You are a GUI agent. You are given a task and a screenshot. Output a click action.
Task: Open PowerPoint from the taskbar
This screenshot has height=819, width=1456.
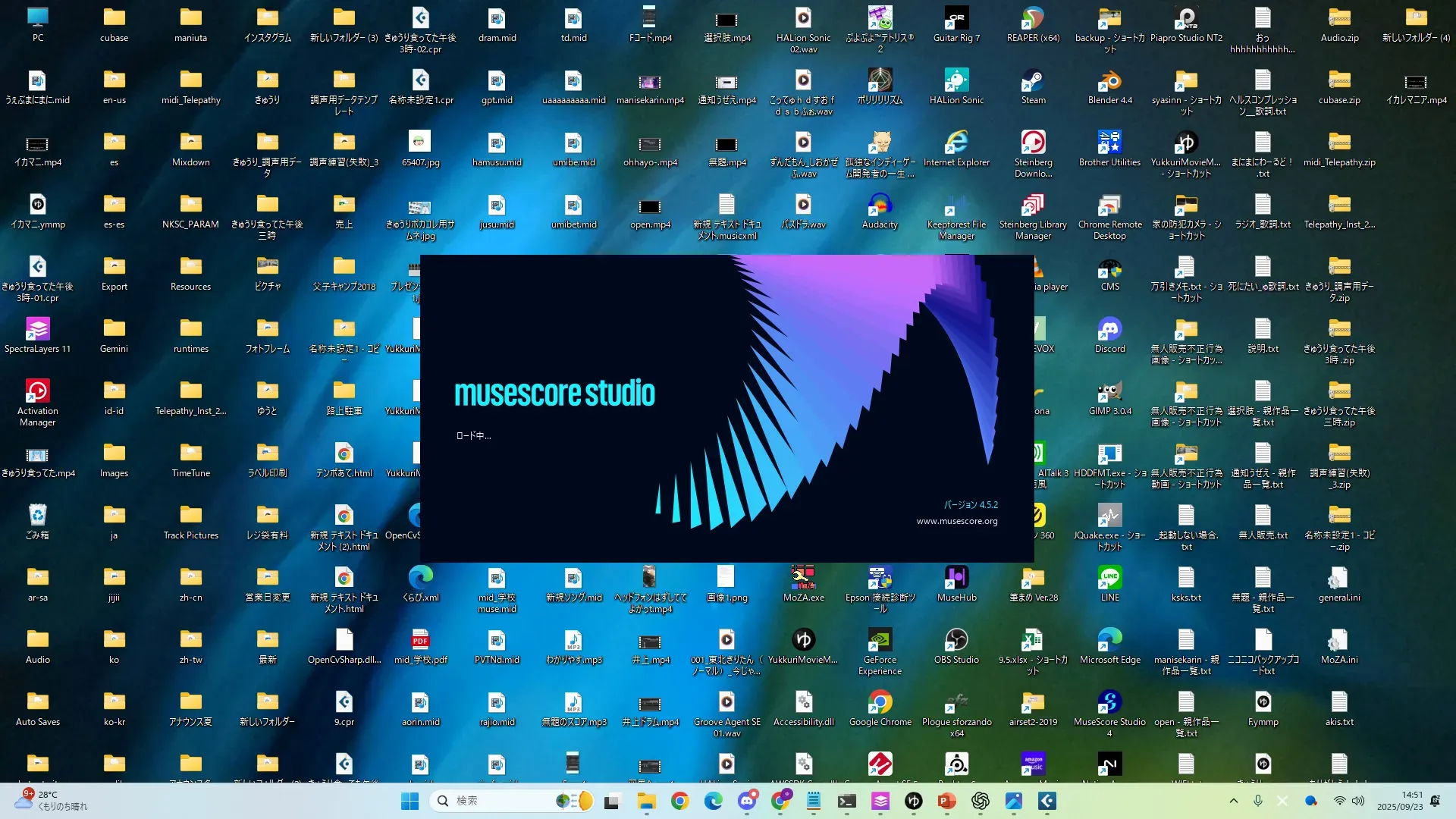click(946, 801)
